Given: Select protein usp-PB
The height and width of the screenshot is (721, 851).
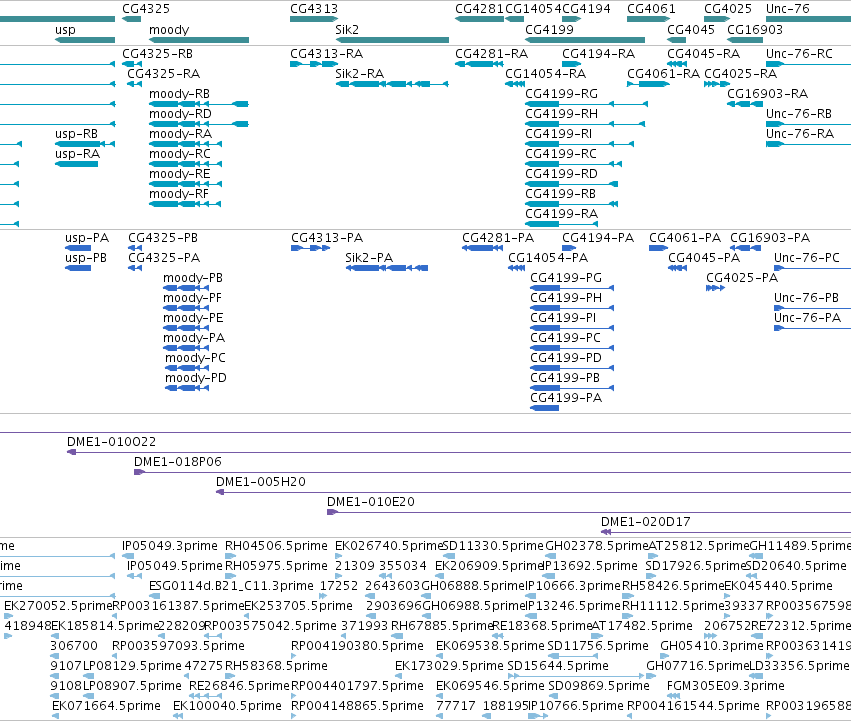Looking at the screenshot, I should click(x=86, y=258).
